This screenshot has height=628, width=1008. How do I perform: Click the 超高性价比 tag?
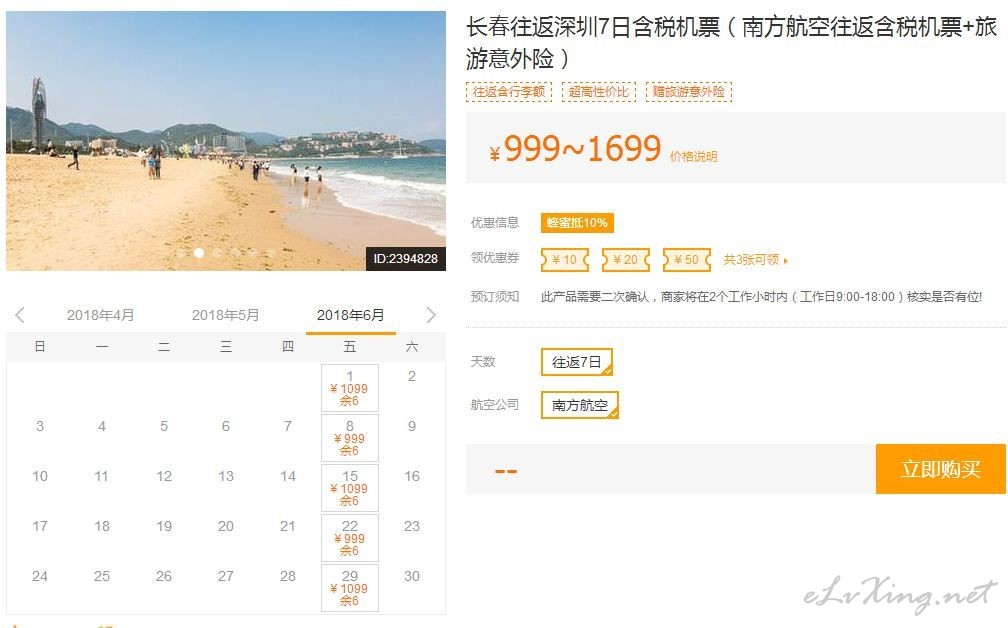coord(598,92)
